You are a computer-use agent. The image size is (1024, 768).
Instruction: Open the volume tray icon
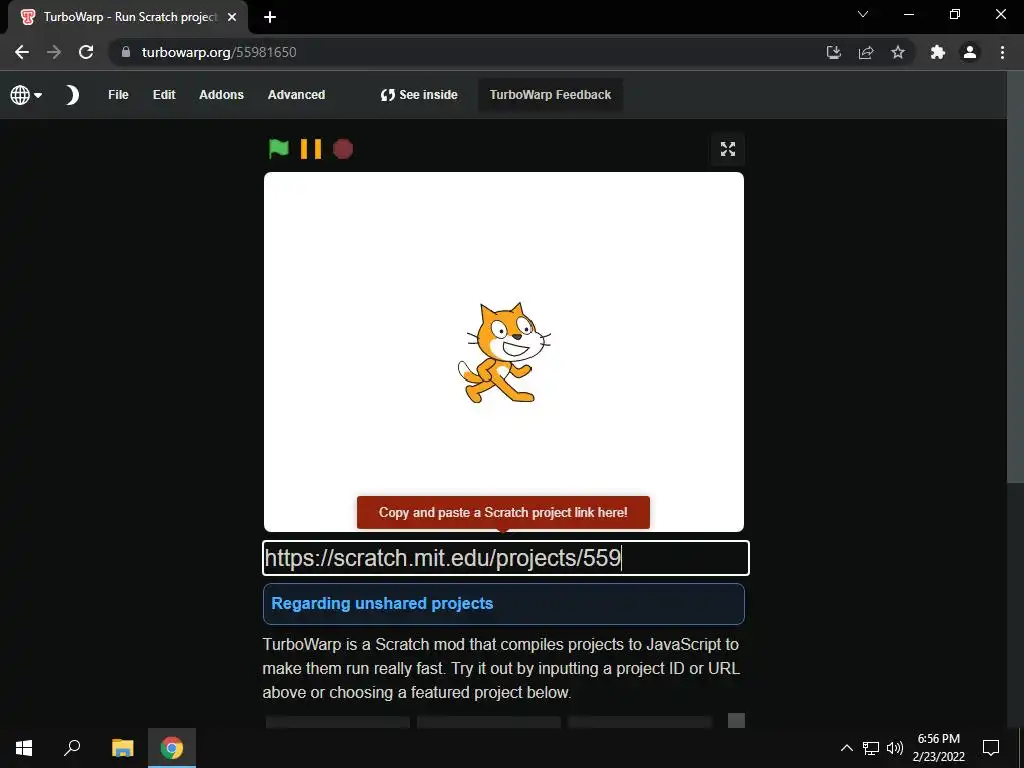895,748
